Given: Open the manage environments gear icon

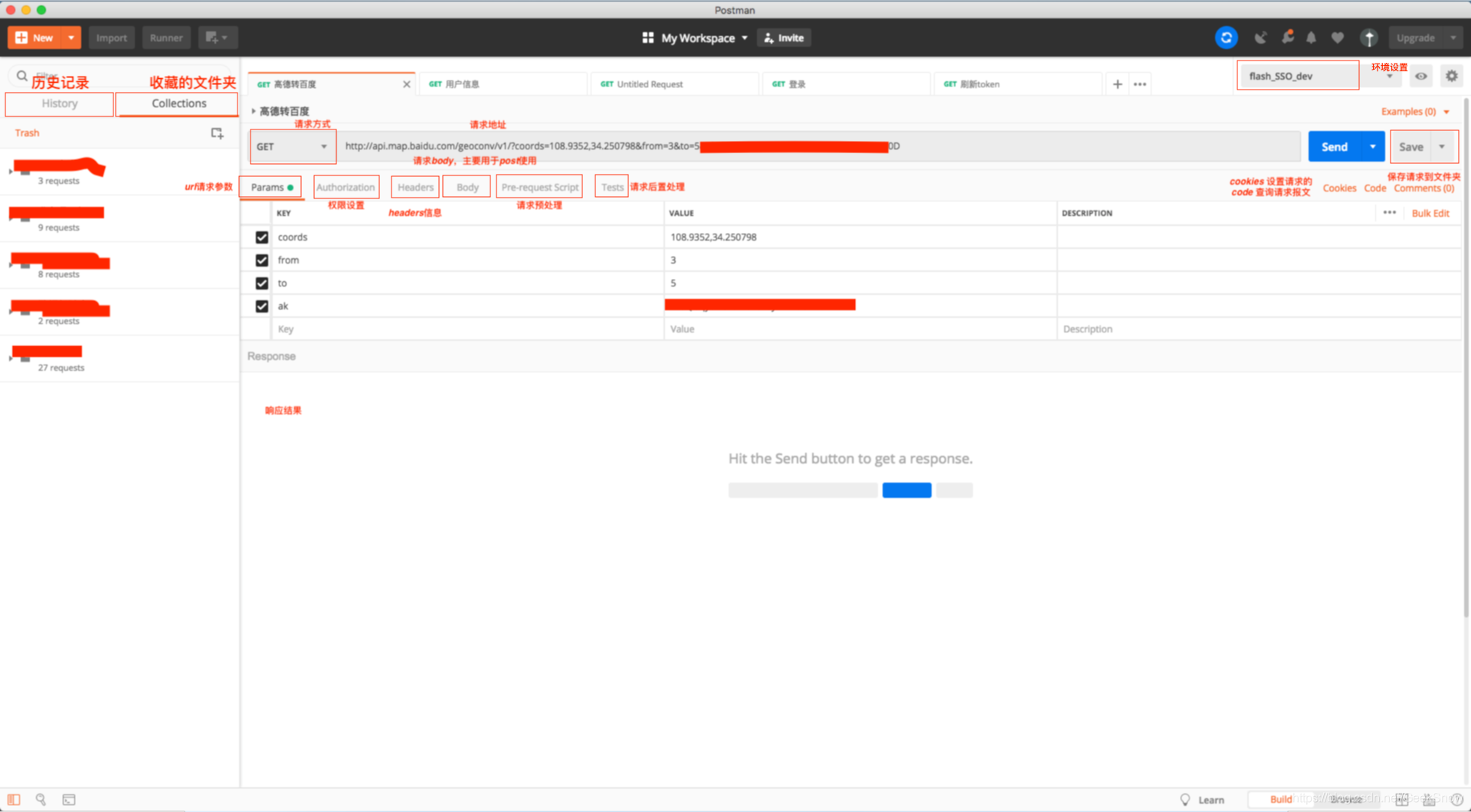Looking at the screenshot, I should (x=1452, y=76).
